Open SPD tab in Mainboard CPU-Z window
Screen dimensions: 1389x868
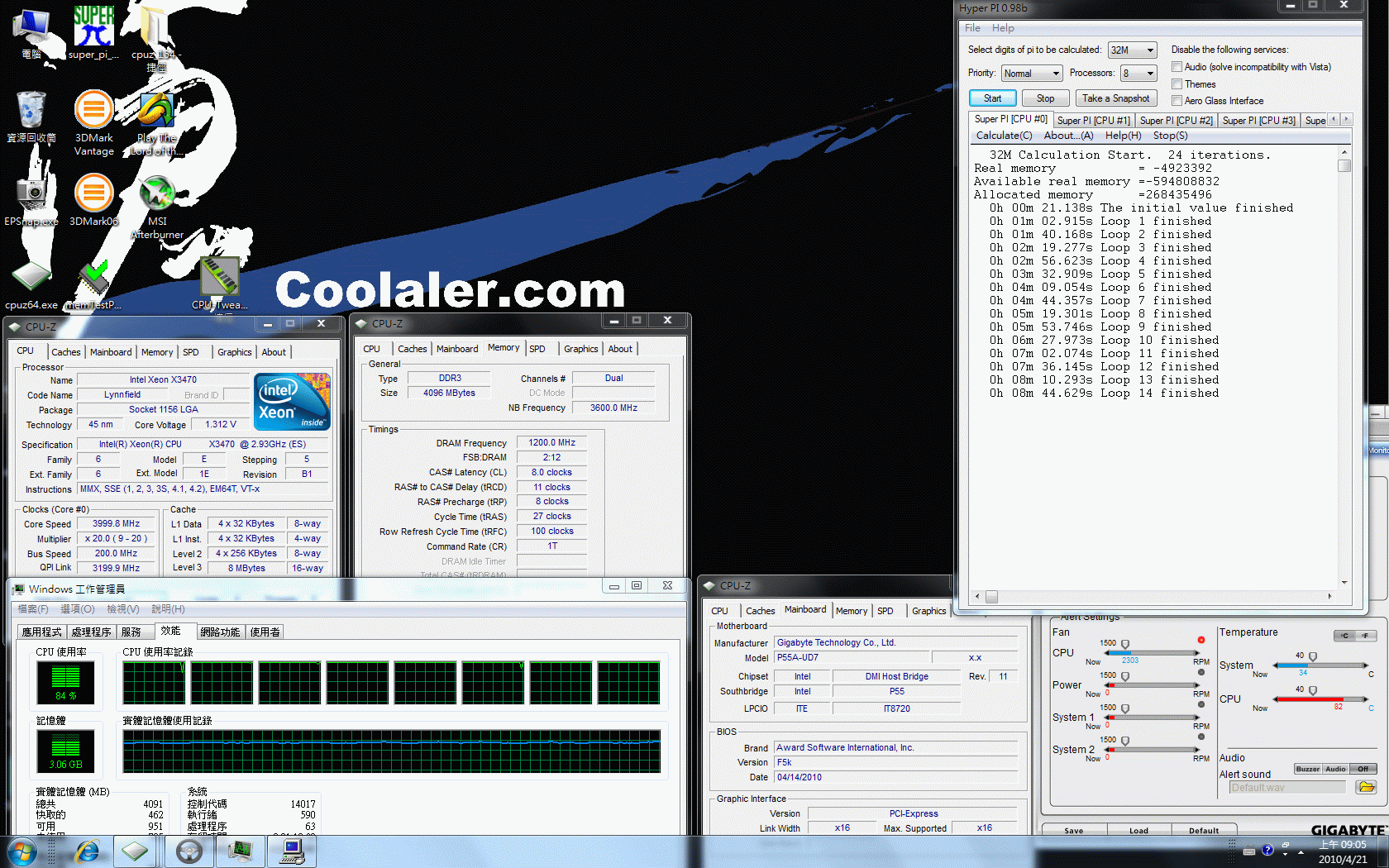coord(885,611)
